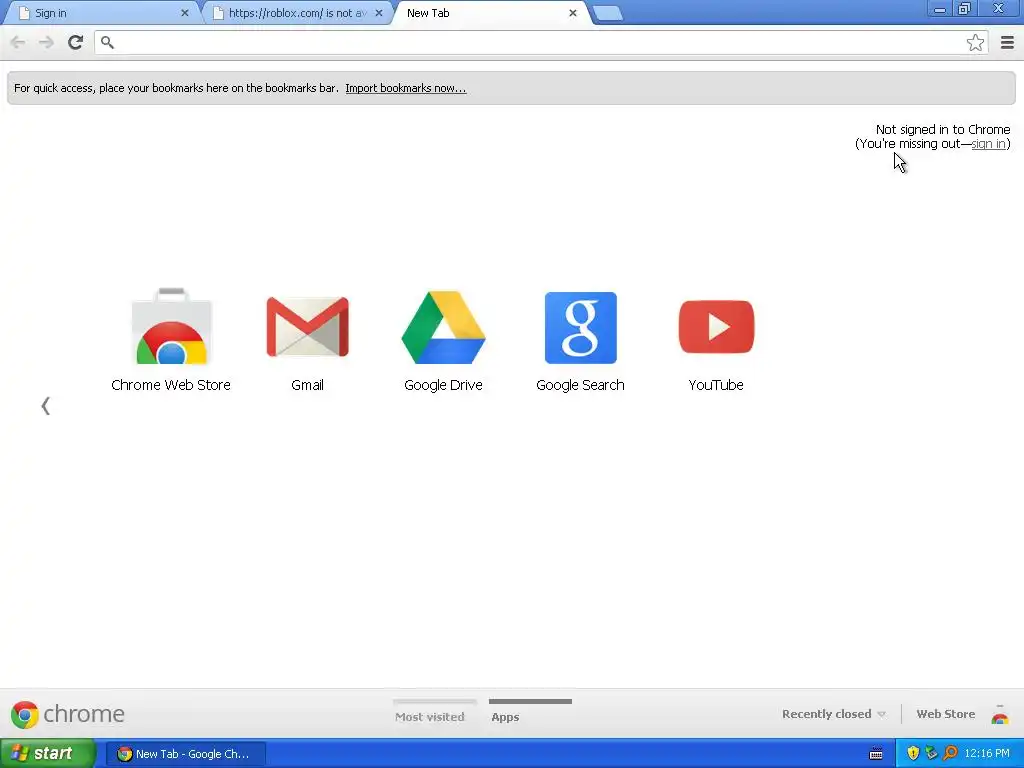
Task: Switch to the roblox.com tab
Action: (x=297, y=13)
